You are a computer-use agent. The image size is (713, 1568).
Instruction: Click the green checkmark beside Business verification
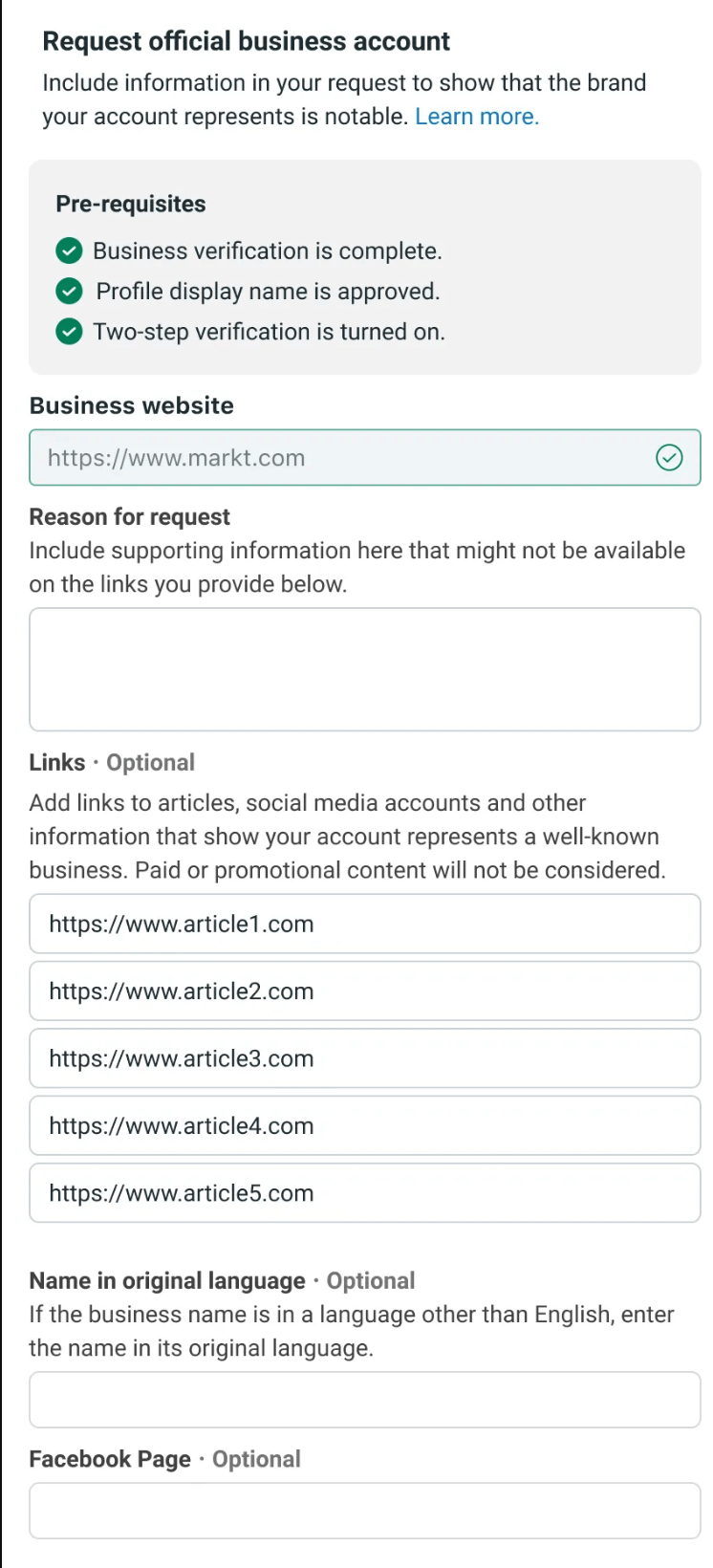pyautogui.click(x=69, y=250)
